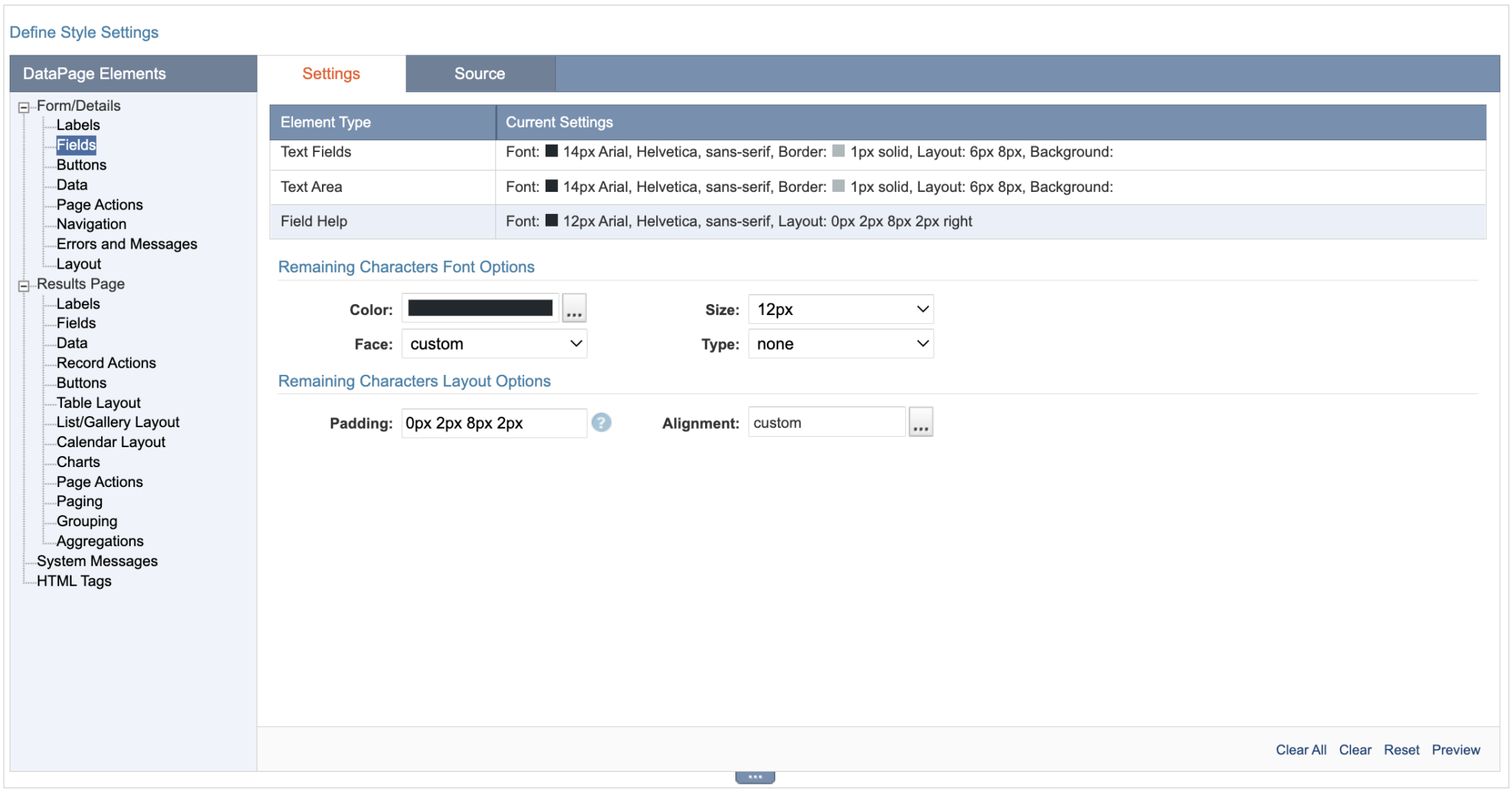Collapse the Results Page tree node
Image resolution: width=1512 pixels, height=791 pixels.
(24, 283)
